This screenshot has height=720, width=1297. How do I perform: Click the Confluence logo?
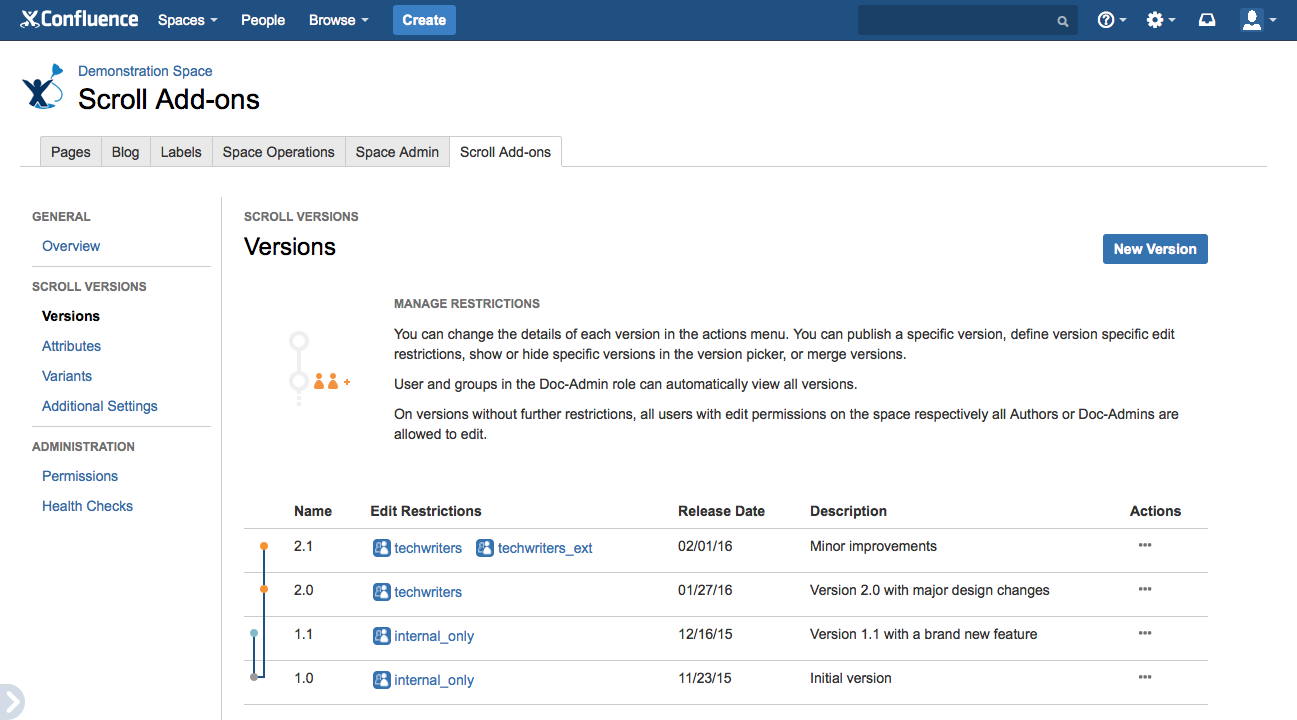(79, 19)
